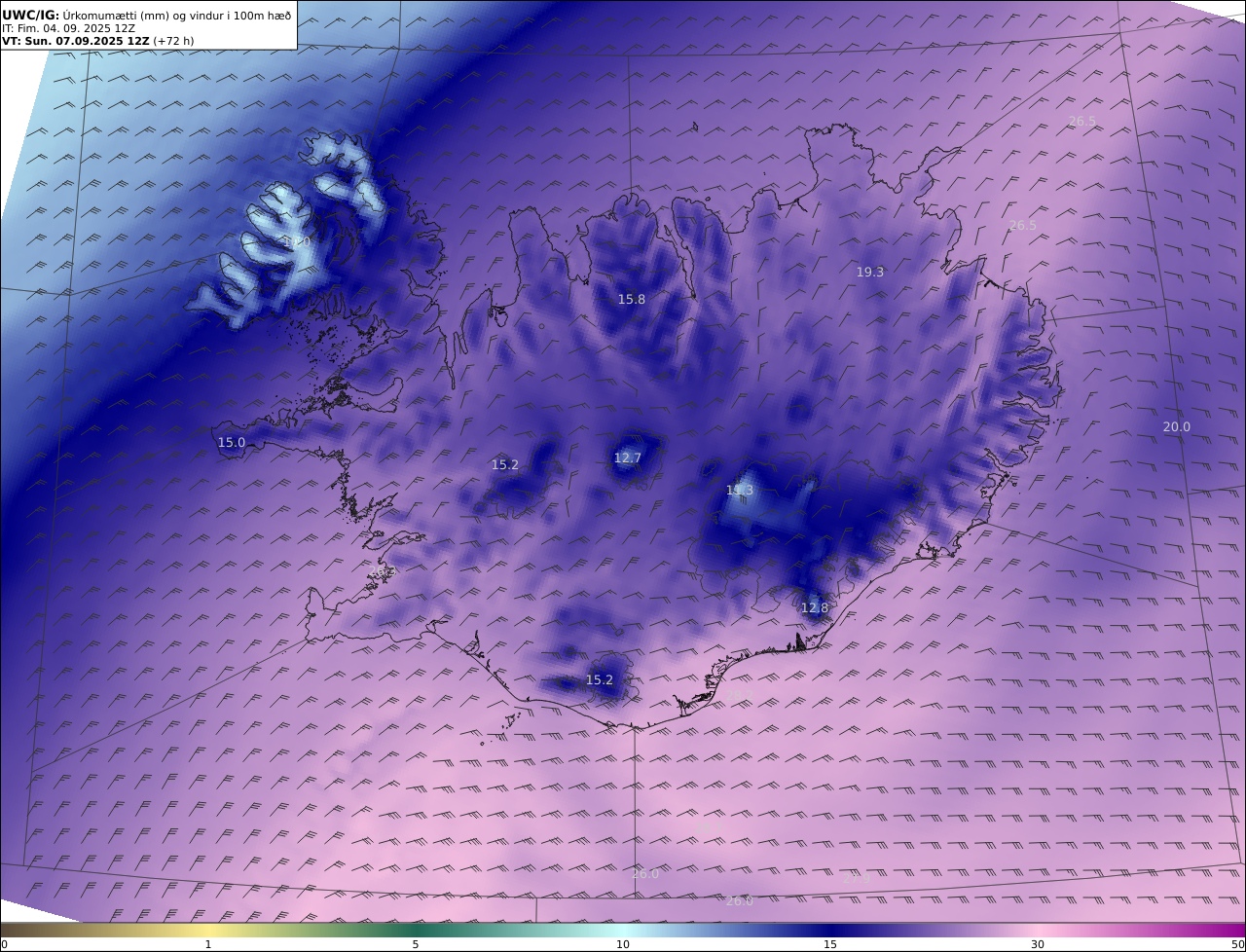Click the colorbar tick label 50
The width and height of the screenshot is (1246, 952).
[x=1237, y=944]
